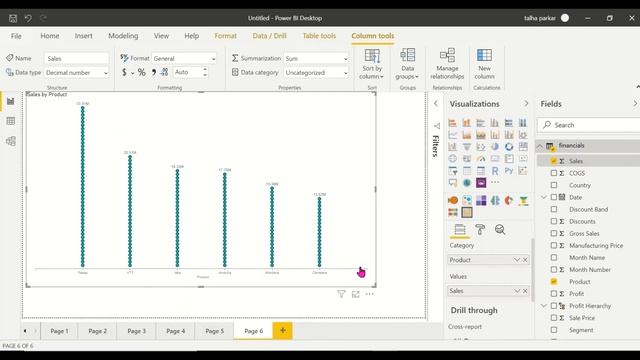Switch to Report view in sidebar
The image size is (640, 360).
click(x=11, y=101)
